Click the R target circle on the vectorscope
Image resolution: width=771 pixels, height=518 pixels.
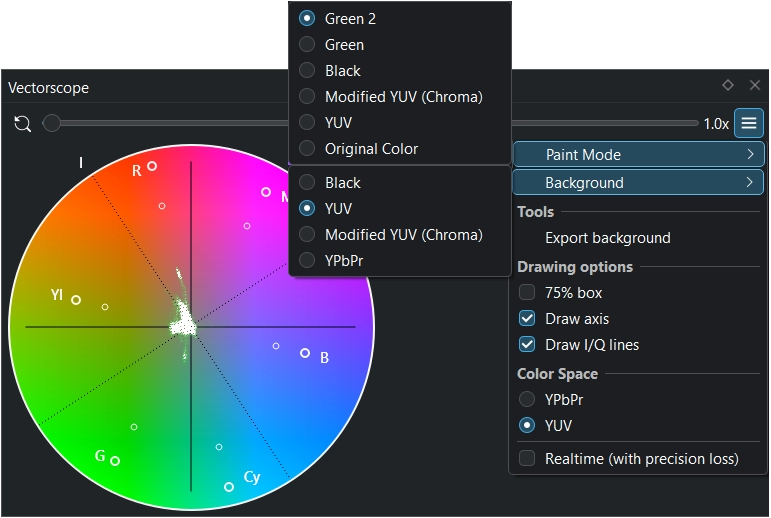coord(152,167)
